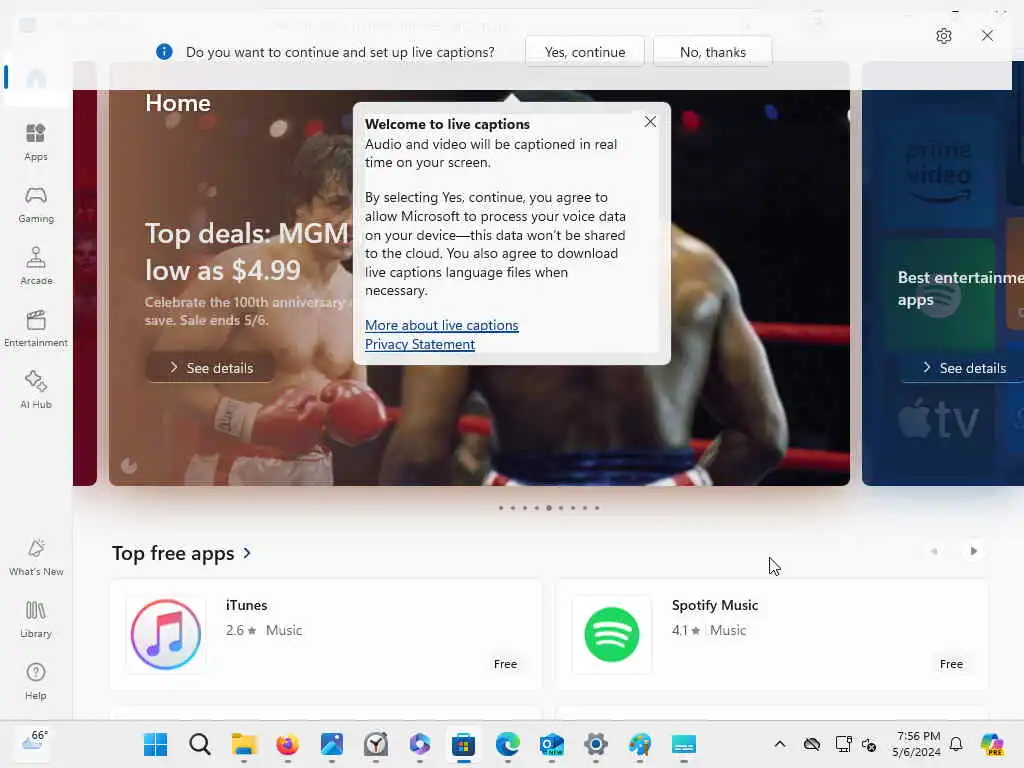This screenshot has width=1024, height=768.
Task: Launch Firefox from taskbar
Action: point(287,744)
